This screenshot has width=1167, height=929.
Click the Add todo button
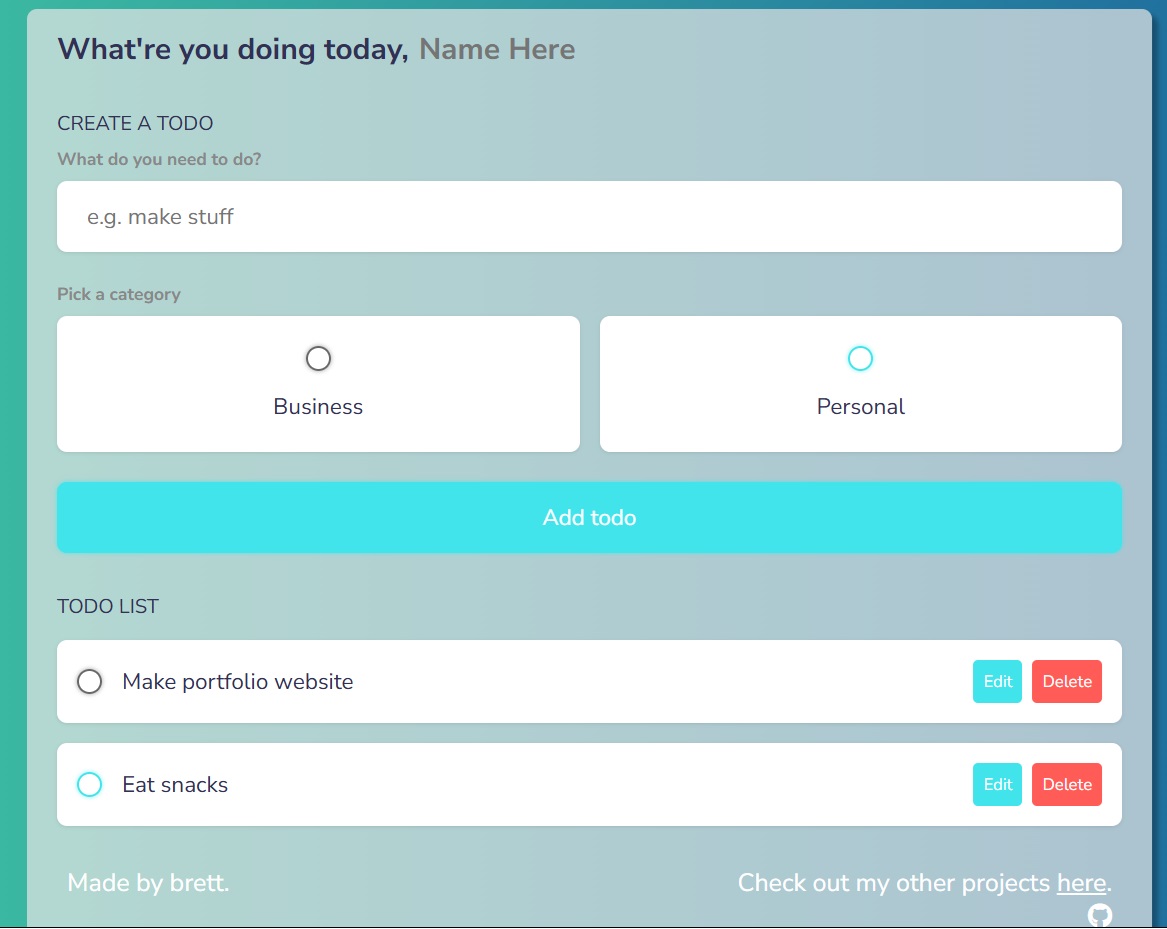(589, 517)
